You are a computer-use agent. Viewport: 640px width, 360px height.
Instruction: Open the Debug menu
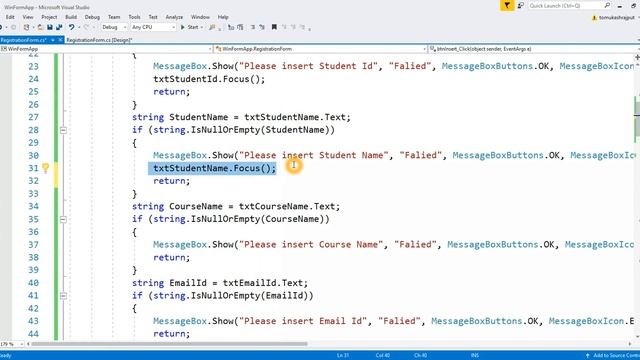[92, 17]
